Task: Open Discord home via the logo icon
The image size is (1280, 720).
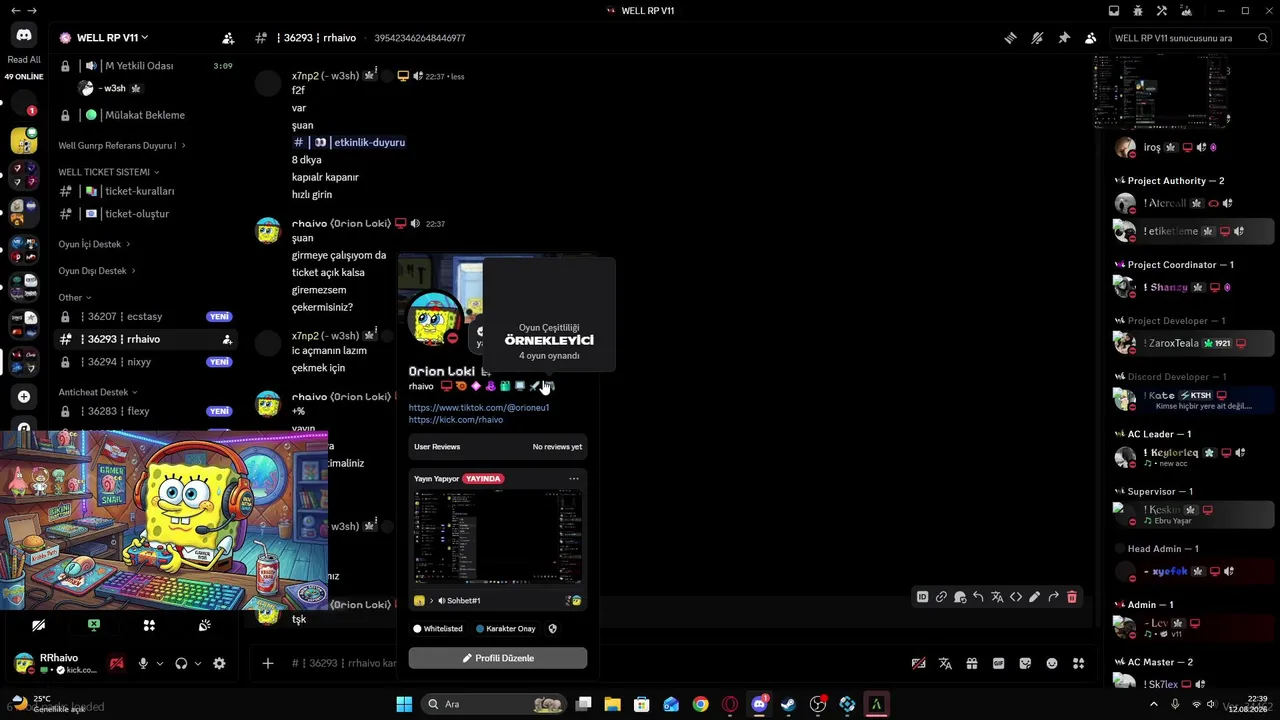Action: [24, 35]
